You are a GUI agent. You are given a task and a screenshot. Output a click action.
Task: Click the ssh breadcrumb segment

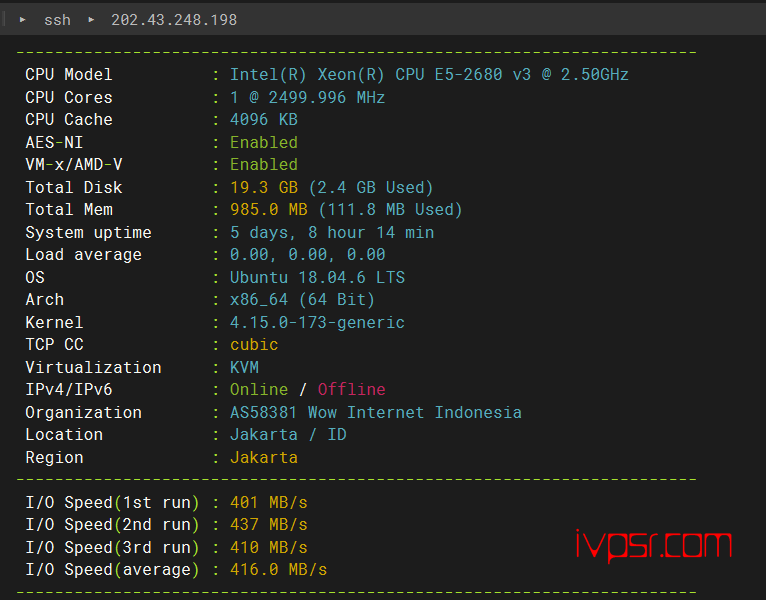(57, 20)
